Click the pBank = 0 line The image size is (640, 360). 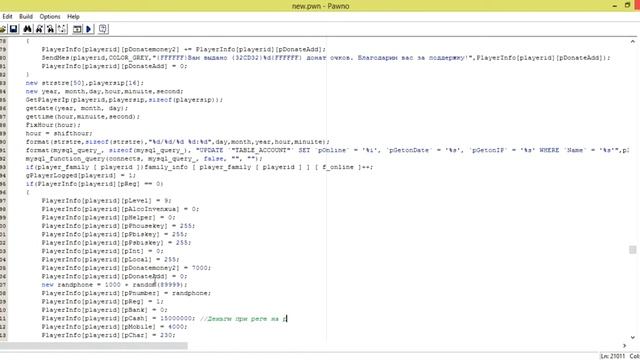click(x=104, y=310)
